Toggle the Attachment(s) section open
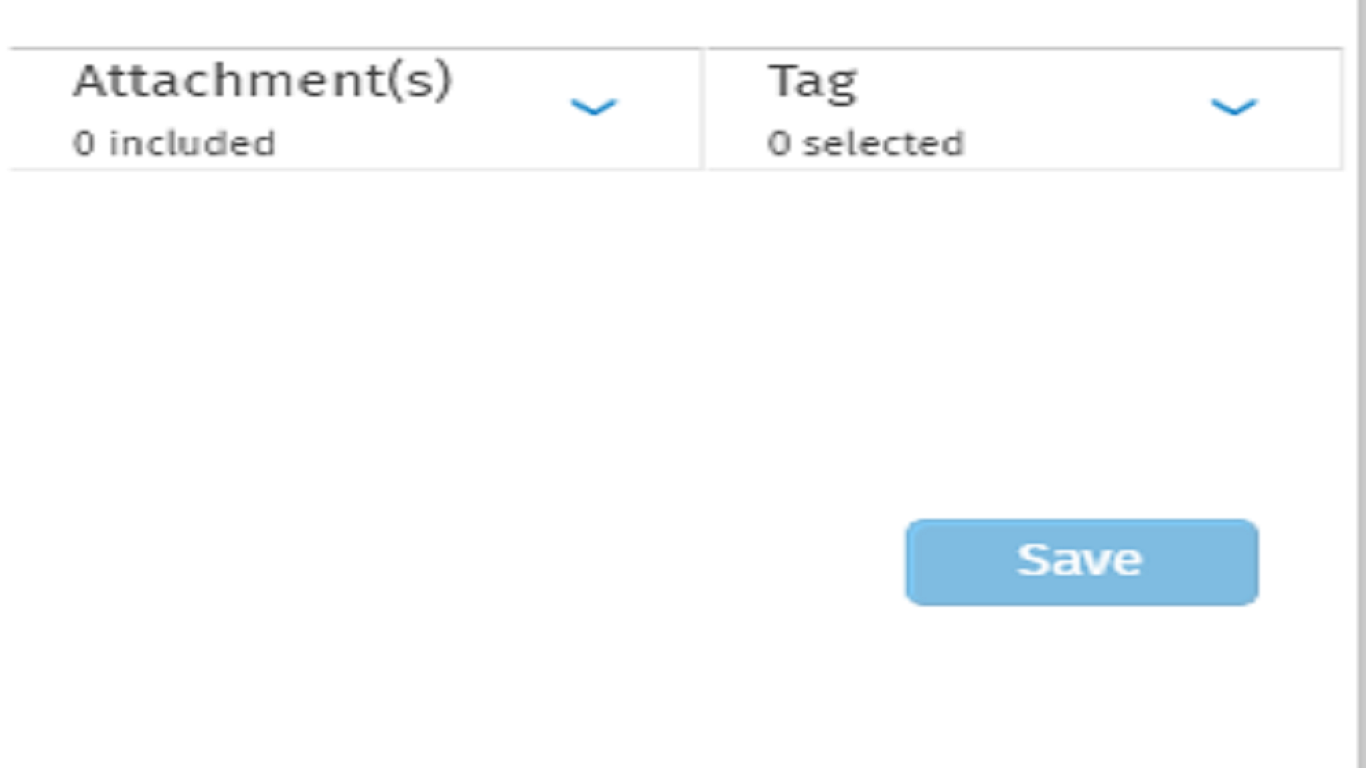1366x768 pixels. coord(594,107)
